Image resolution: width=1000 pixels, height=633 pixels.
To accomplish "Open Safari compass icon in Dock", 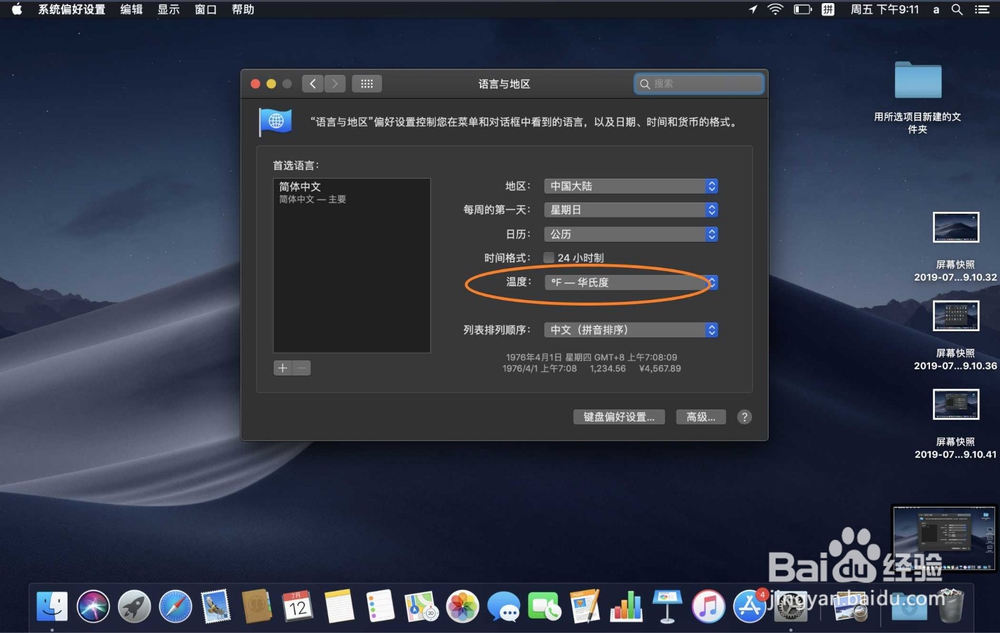I will coord(175,606).
